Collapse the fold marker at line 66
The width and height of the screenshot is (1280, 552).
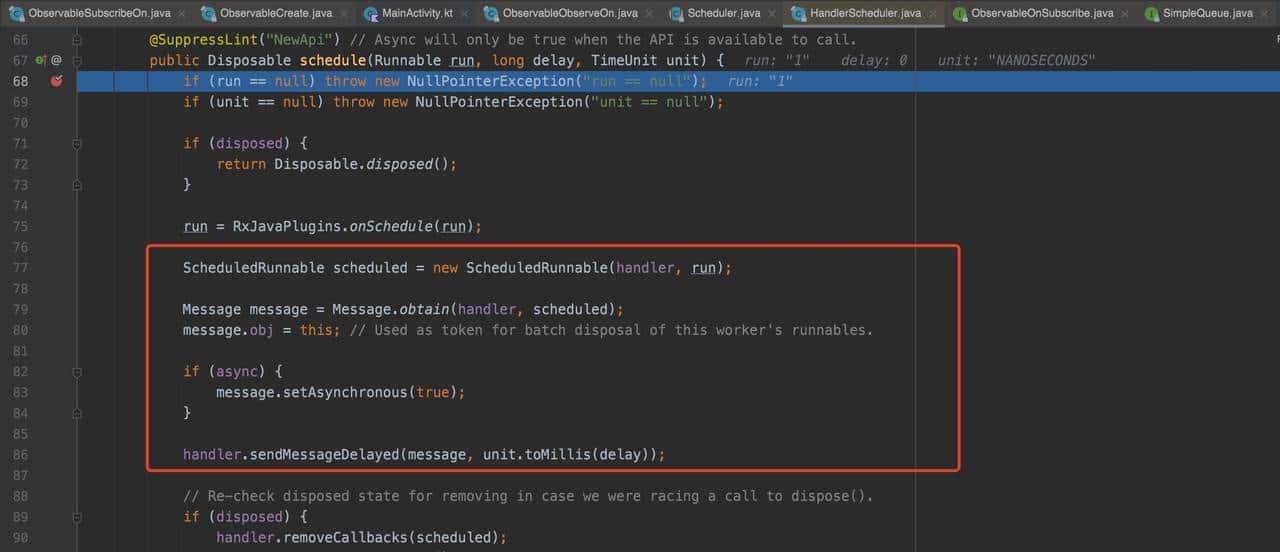(77, 40)
